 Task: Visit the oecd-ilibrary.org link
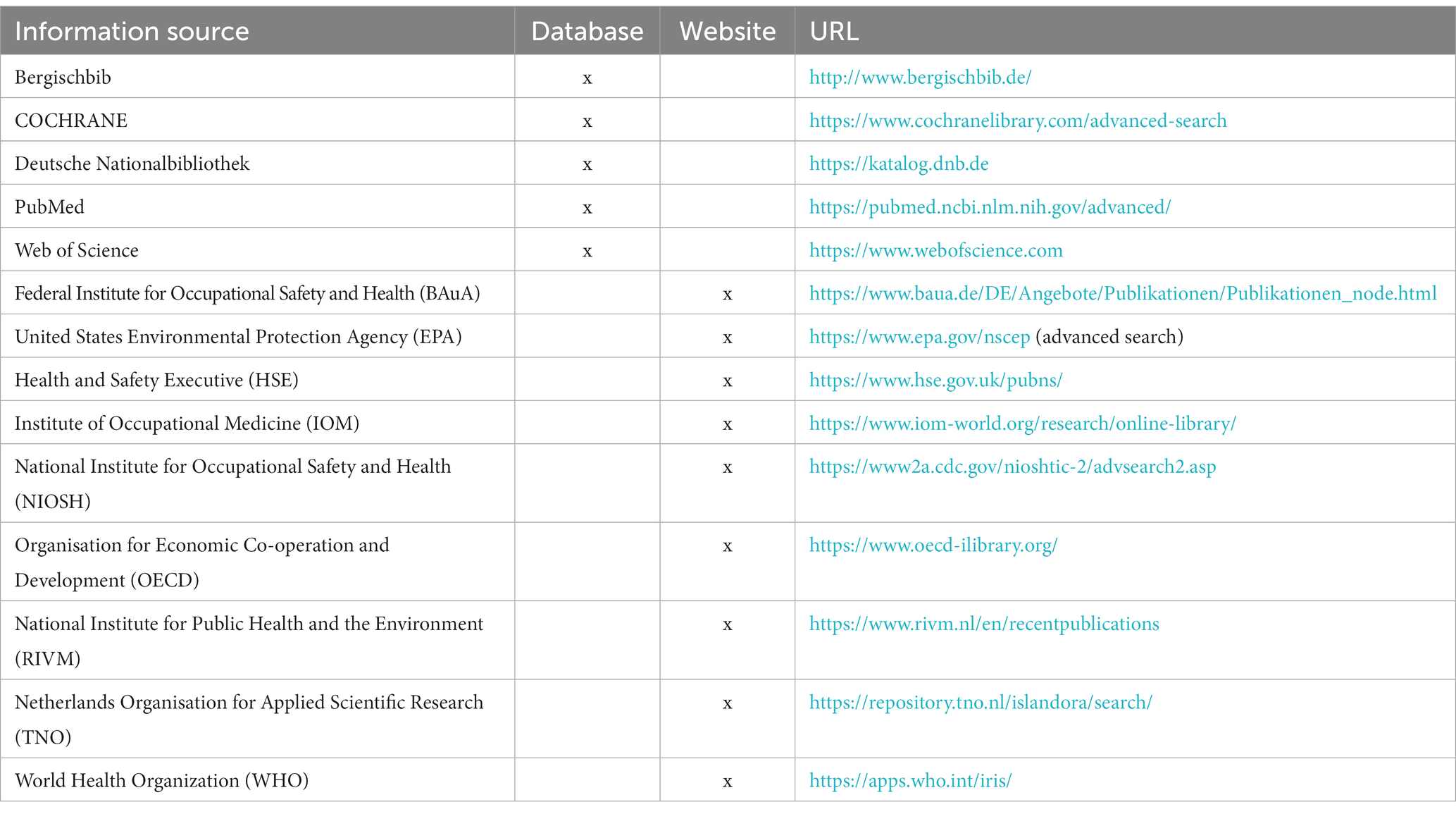click(x=933, y=545)
